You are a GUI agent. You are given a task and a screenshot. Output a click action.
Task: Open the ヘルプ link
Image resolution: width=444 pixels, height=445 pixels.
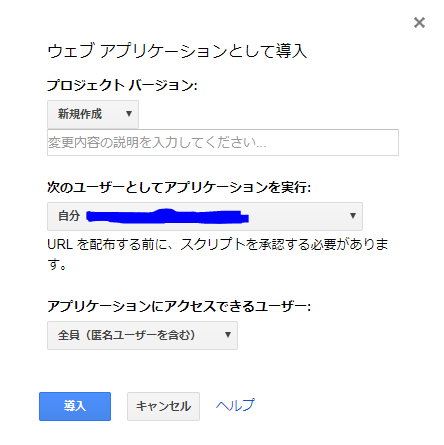(235, 406)
